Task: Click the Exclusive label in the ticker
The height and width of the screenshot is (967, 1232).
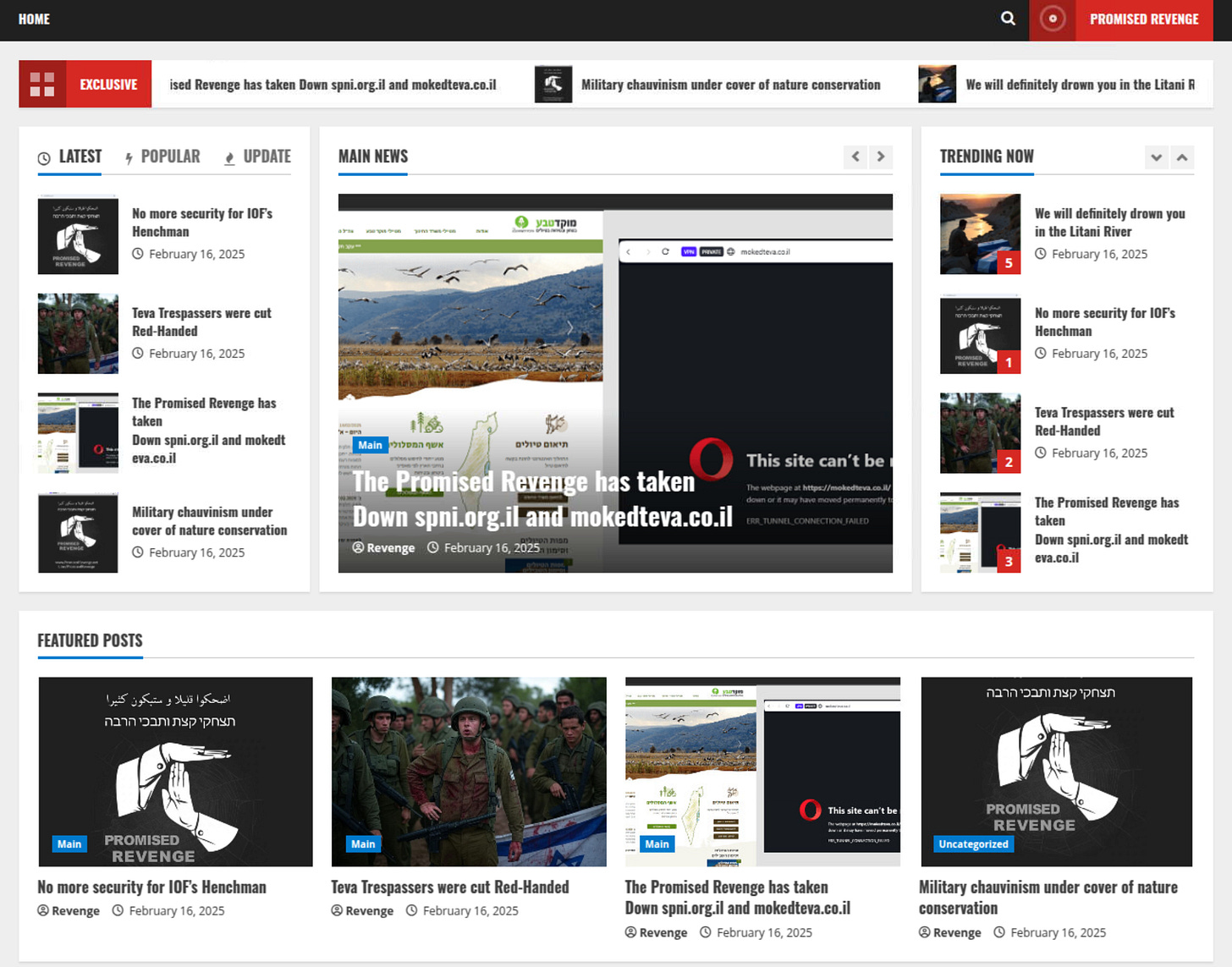Action: 108,85
